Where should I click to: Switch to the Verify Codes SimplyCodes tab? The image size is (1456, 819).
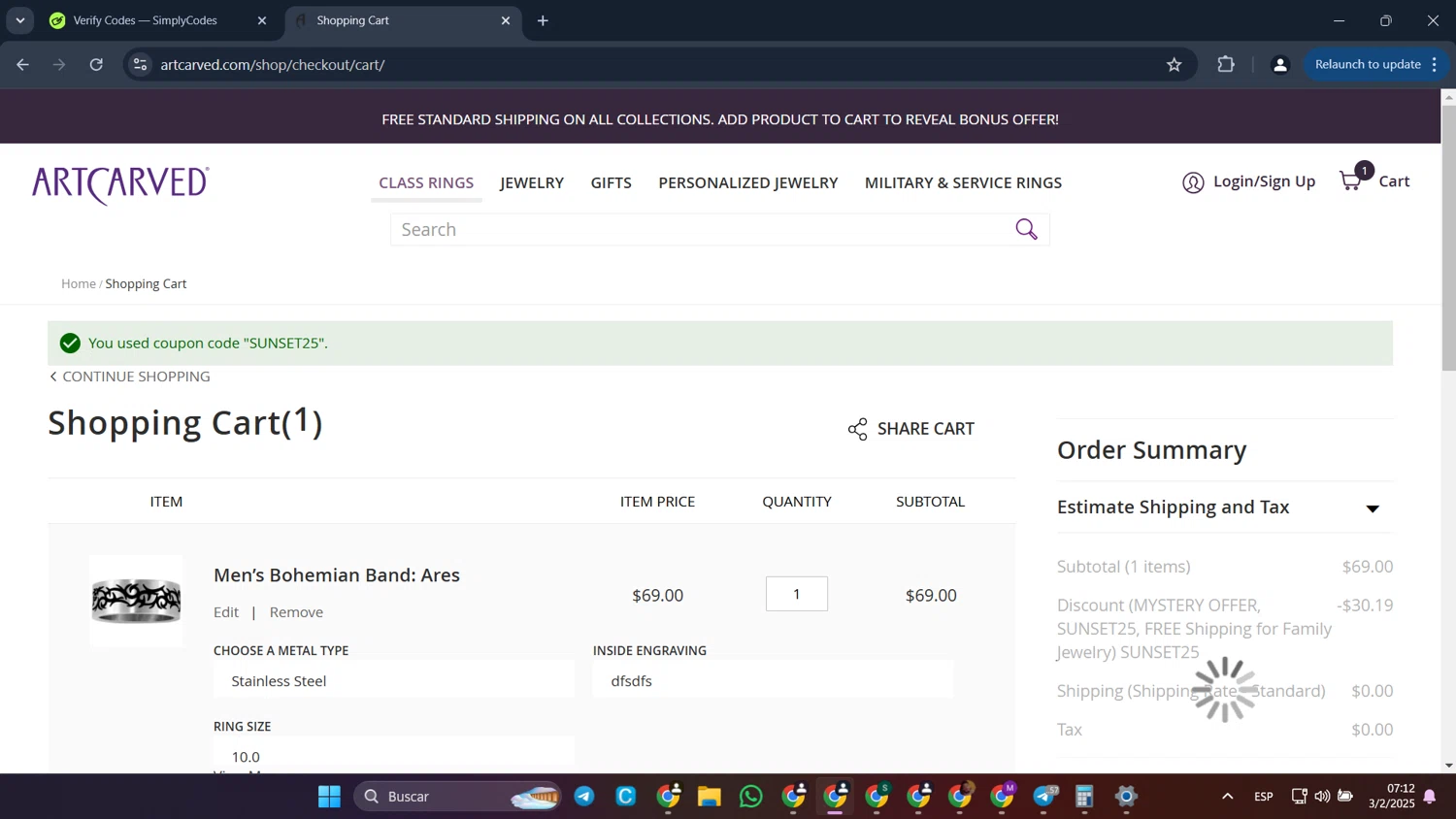click(x=159, y=20)
